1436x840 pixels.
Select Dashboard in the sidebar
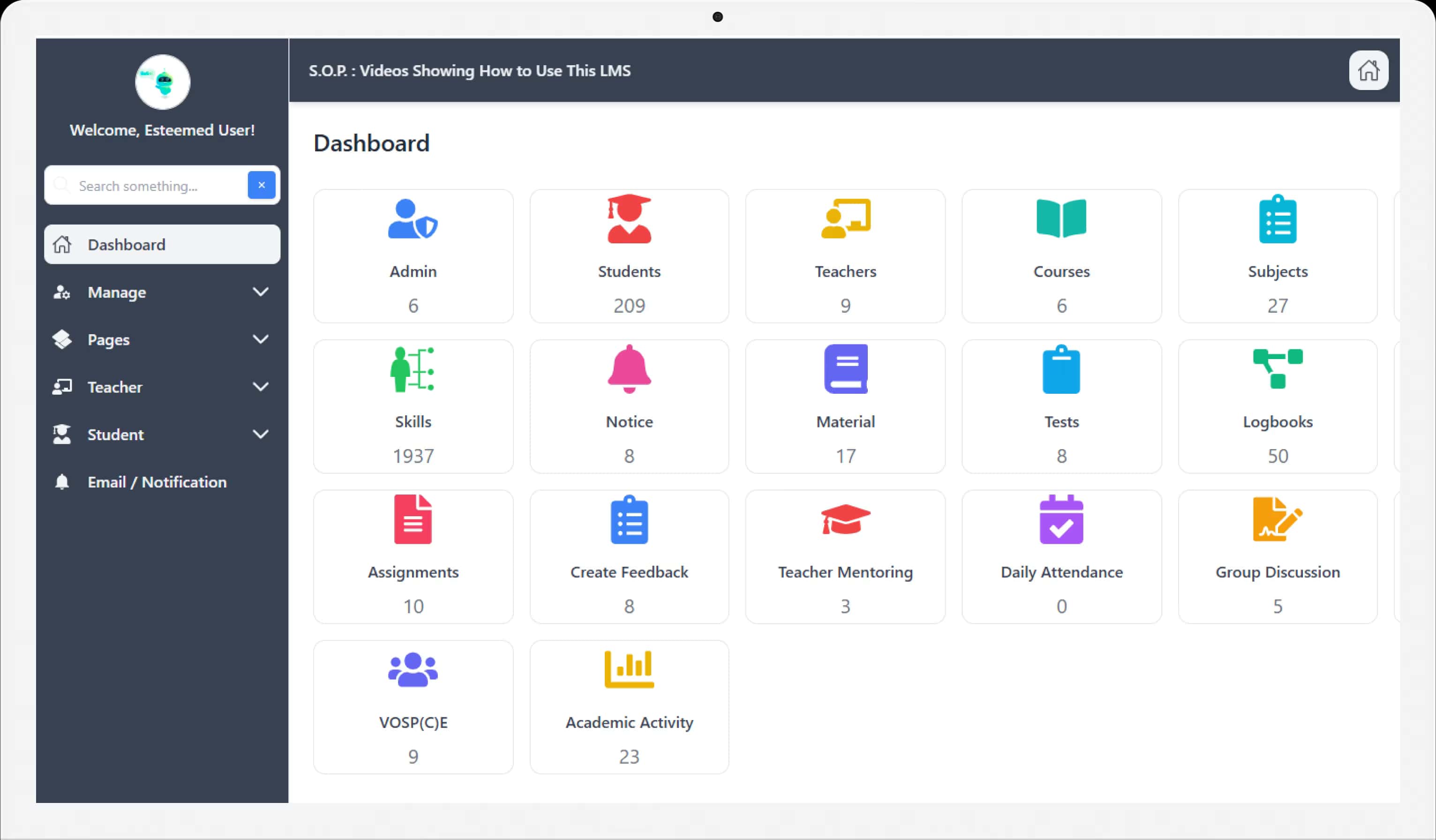(162, 244)
